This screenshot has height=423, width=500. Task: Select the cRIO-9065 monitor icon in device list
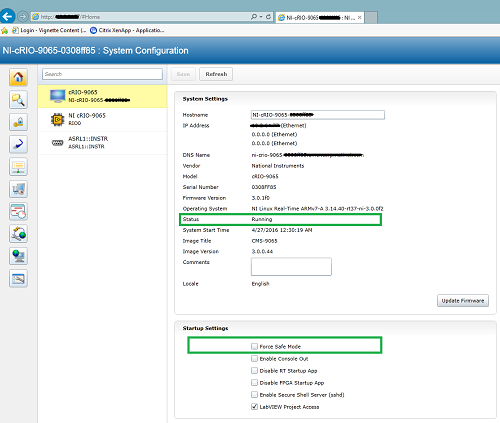58,96
